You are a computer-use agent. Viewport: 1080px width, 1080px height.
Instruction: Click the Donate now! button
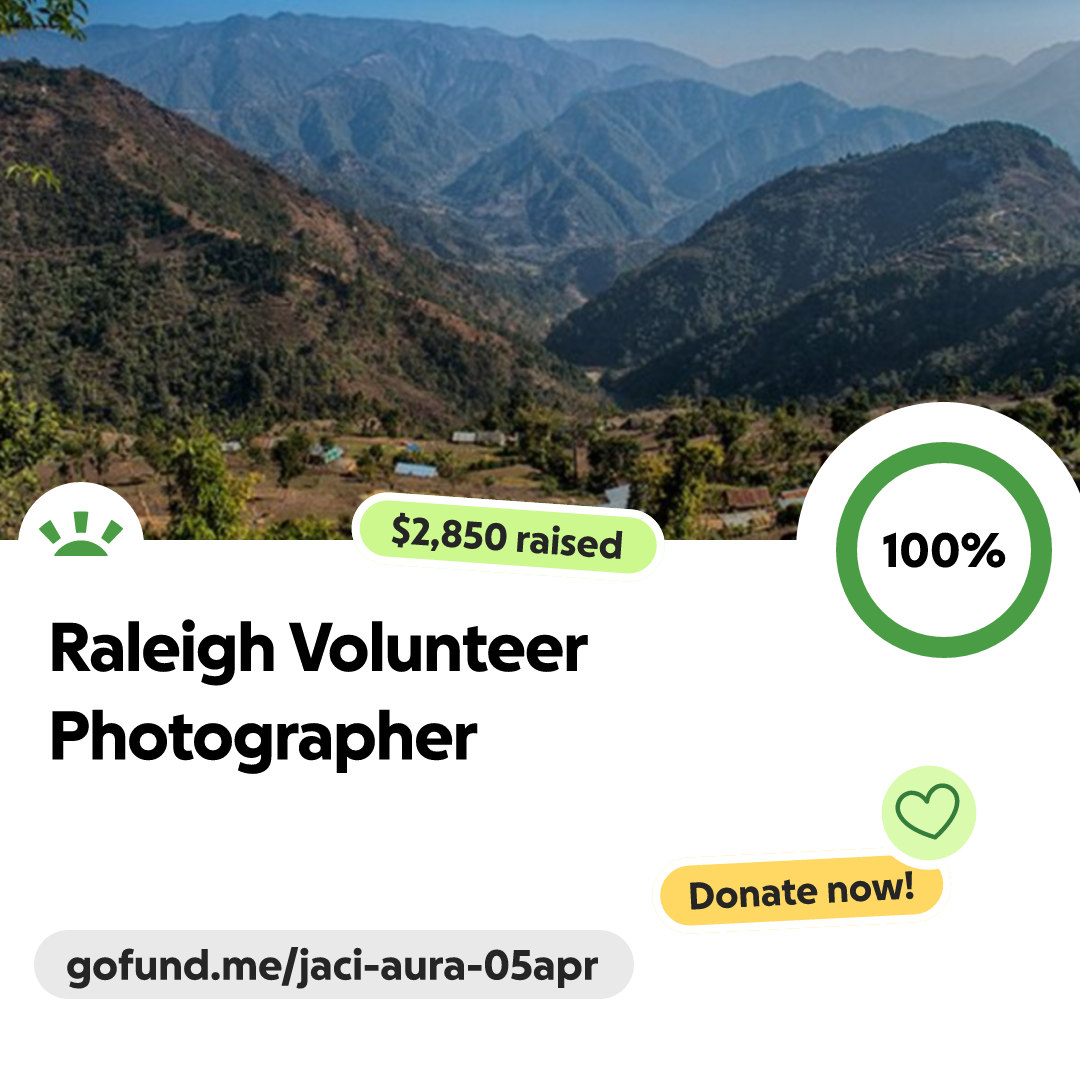coord(802,891)
